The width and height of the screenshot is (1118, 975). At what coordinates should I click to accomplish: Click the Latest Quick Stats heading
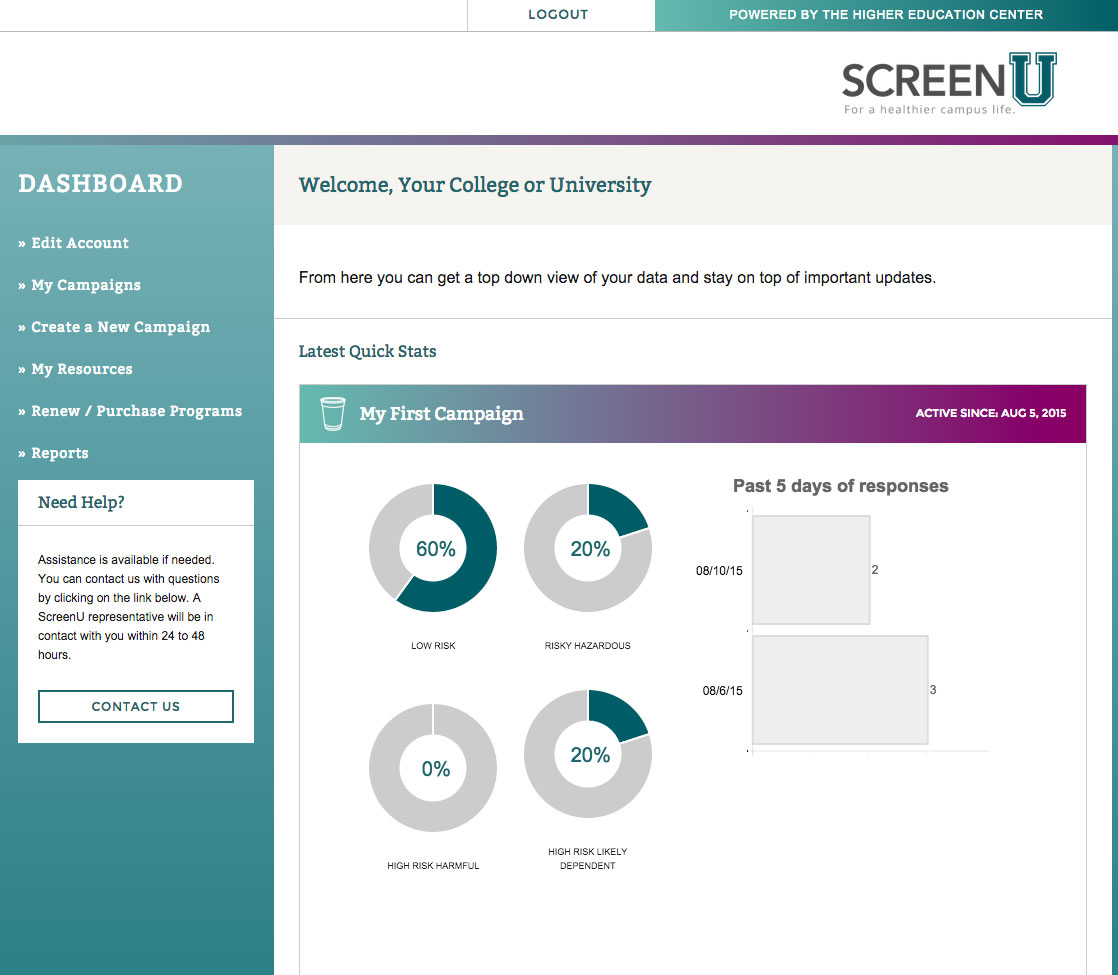pyautogui.click(x=367, y=351)
